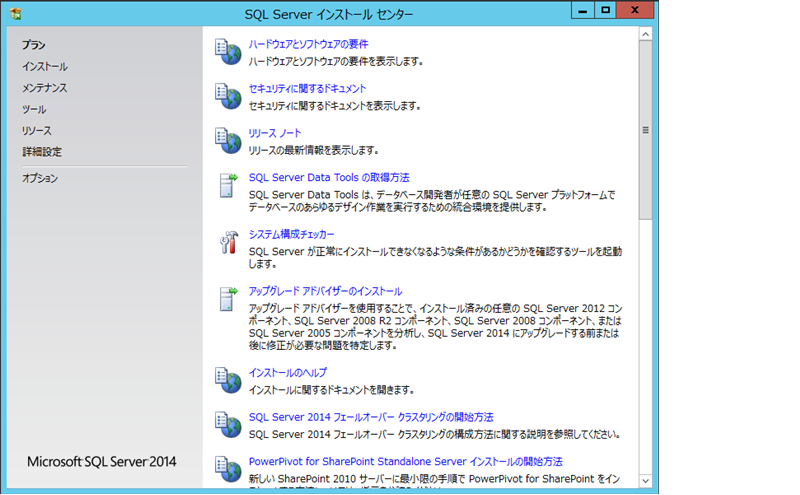Viewport: 800px width, 495px height.
Task: Switch to the 詳細設定 page
Action: click(x=41, y=152)
